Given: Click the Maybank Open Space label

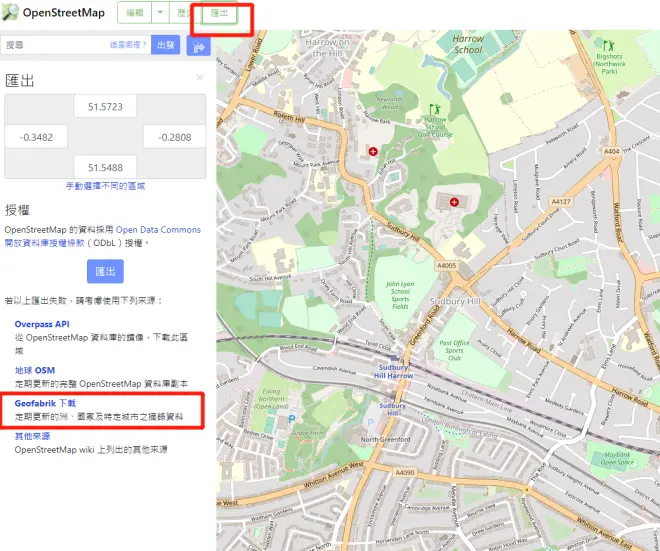Looking at the screenshot, I should click(617, 458).
